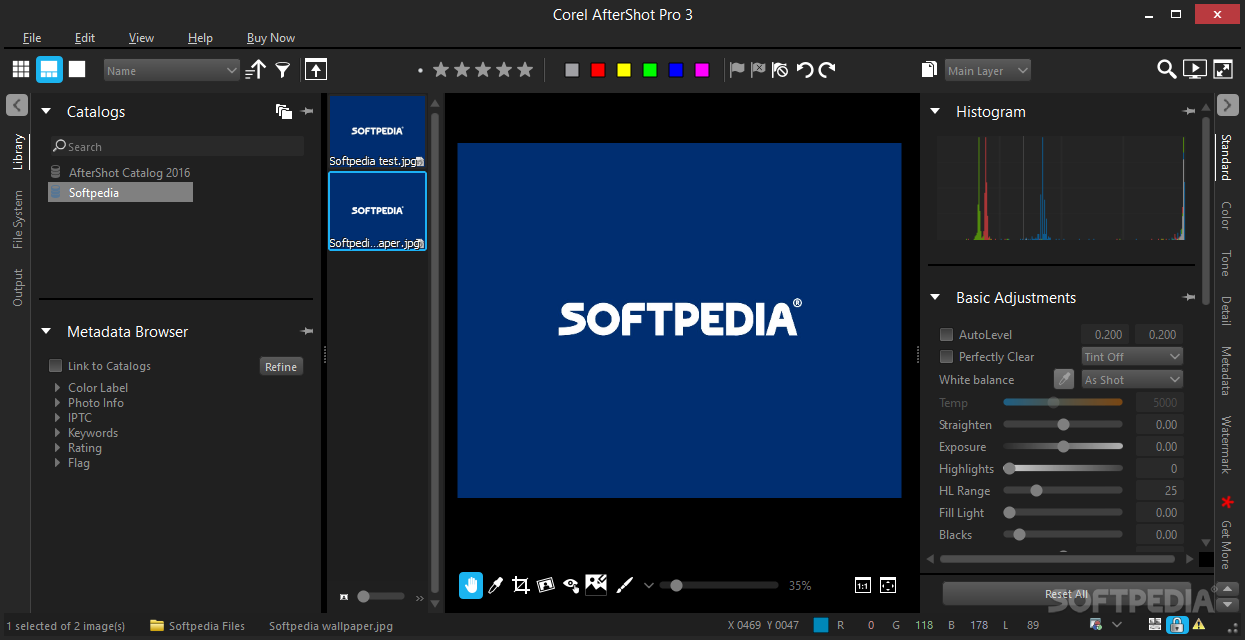The image size is (1245, 640).
Task: Flag the image as rejected
Action: (758, 70)
